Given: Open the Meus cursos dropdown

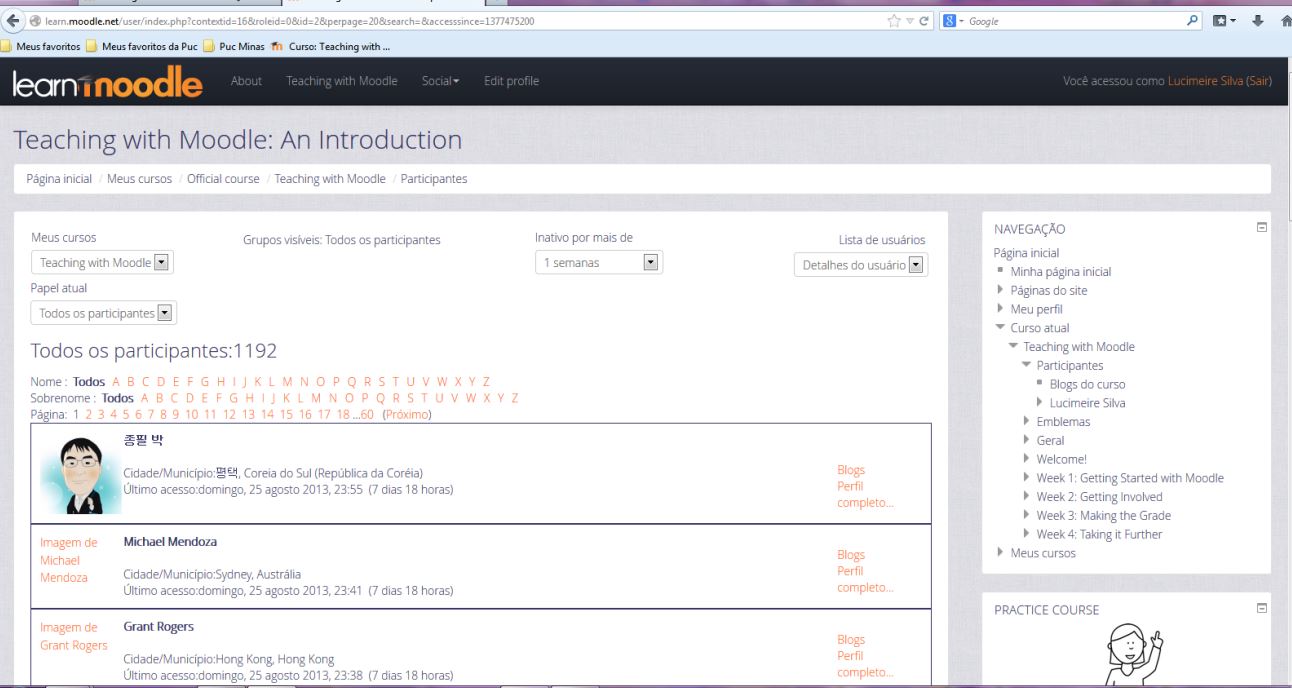Looking at the screenshot, I should 102,263.
